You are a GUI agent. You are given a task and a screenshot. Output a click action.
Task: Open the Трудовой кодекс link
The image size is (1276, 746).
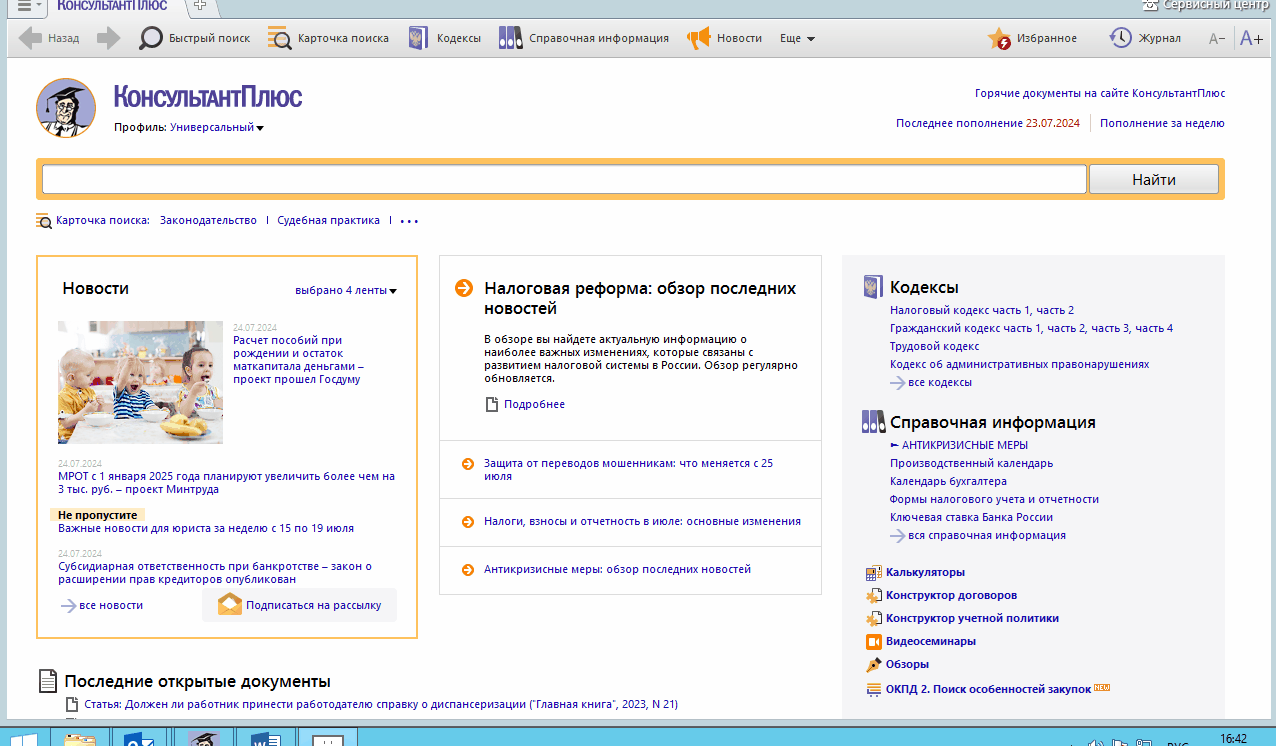click(x=935, y=347)
